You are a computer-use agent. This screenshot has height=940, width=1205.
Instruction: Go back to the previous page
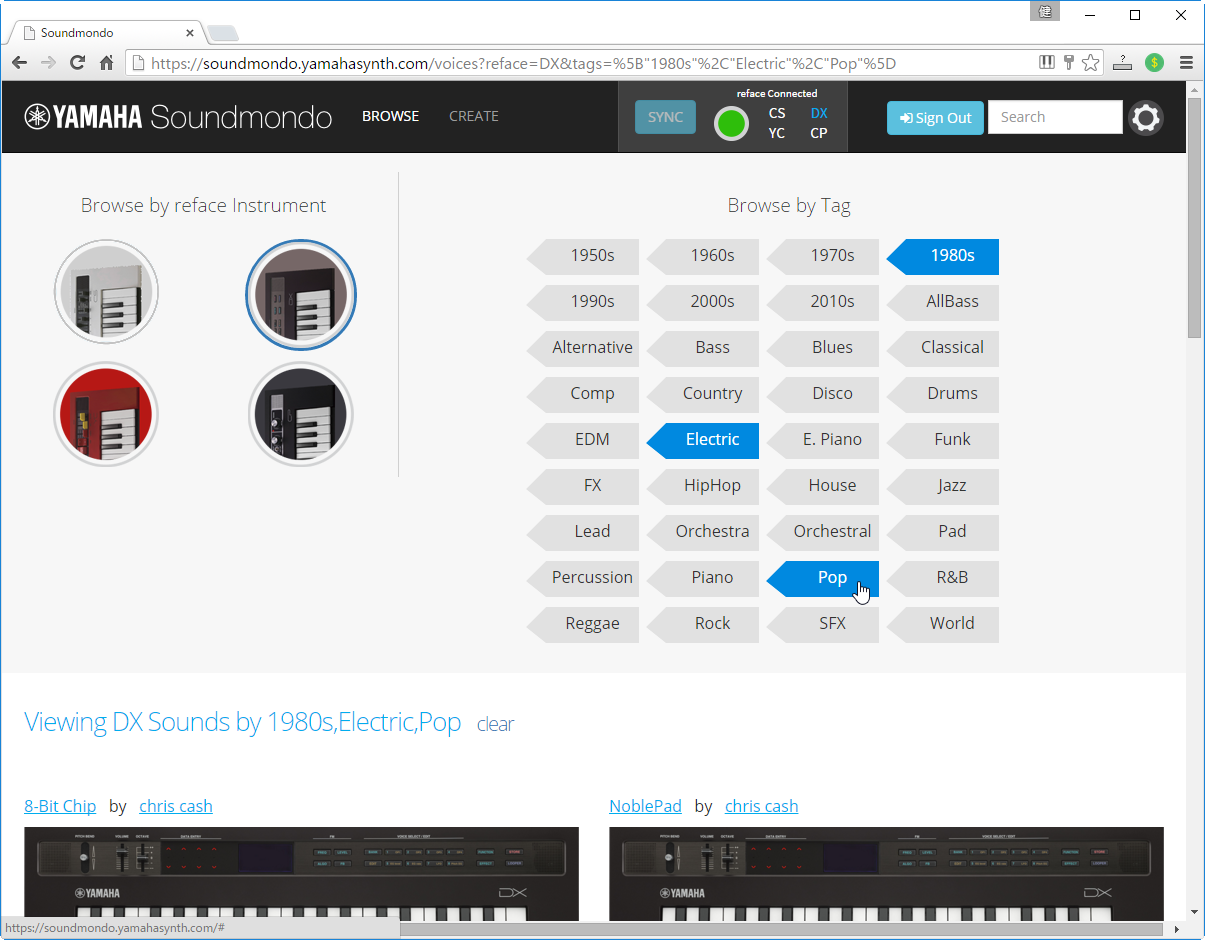click(x=19, y=63)
